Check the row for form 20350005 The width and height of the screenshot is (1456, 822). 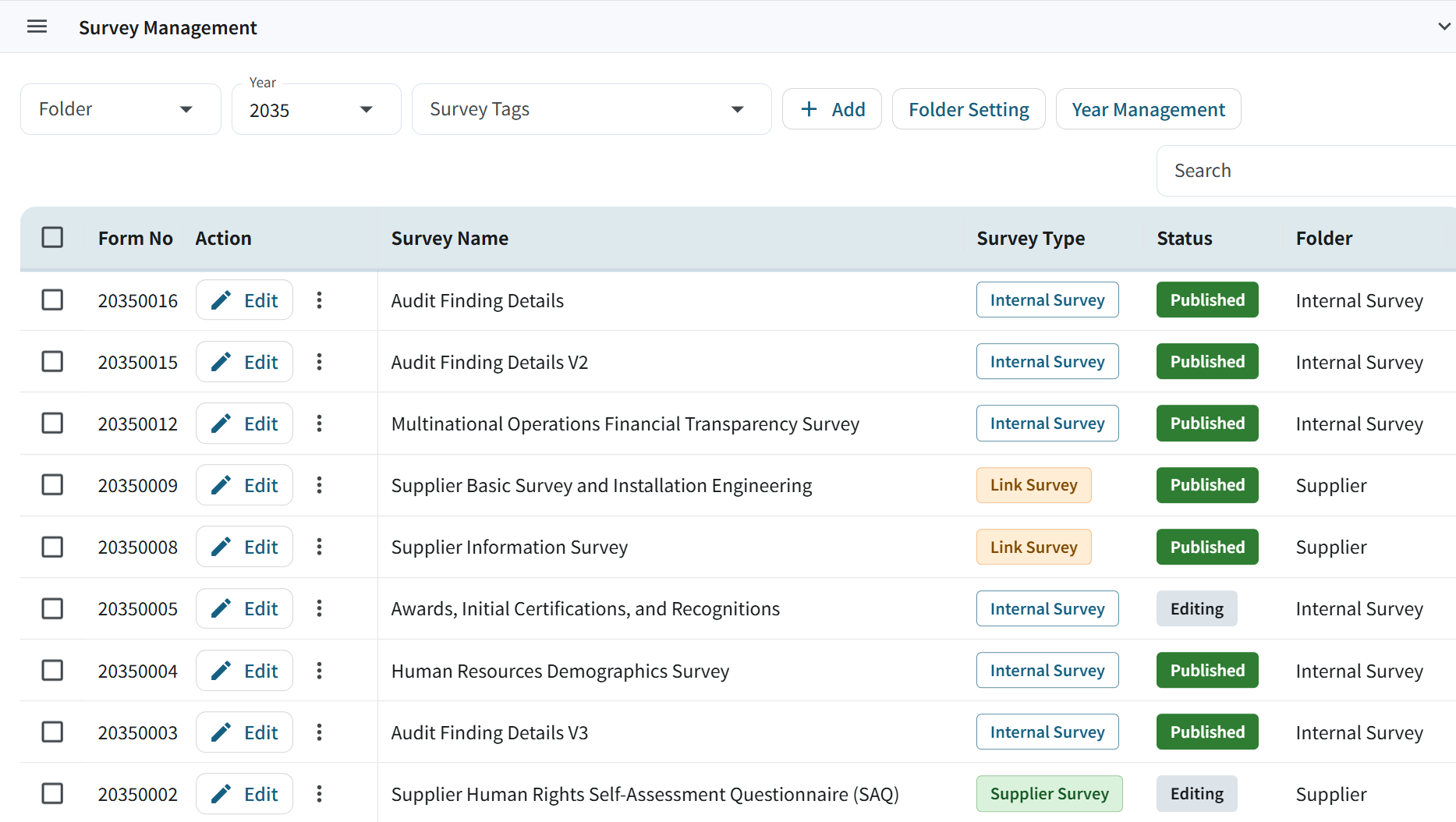tap(52, 608)
